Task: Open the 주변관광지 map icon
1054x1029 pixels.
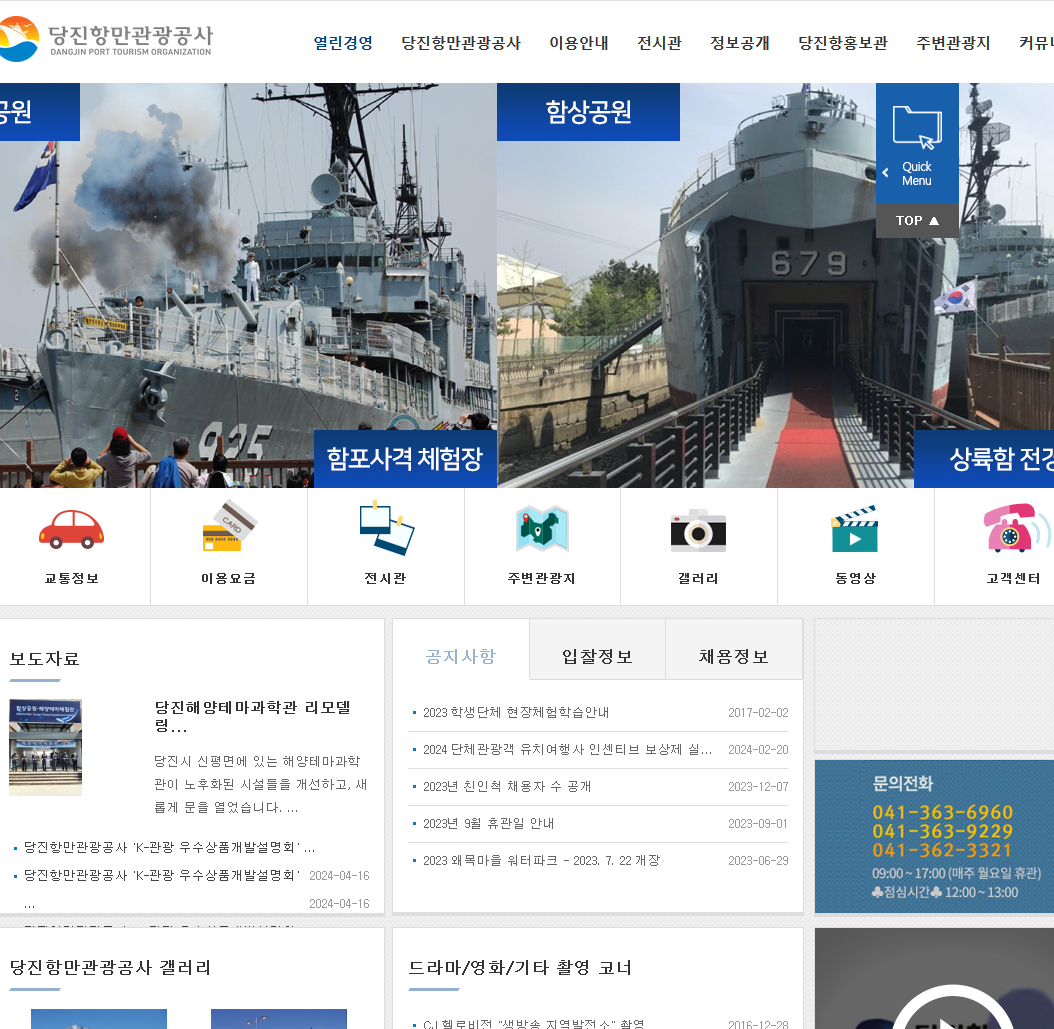Action: (x=542, y=528)
